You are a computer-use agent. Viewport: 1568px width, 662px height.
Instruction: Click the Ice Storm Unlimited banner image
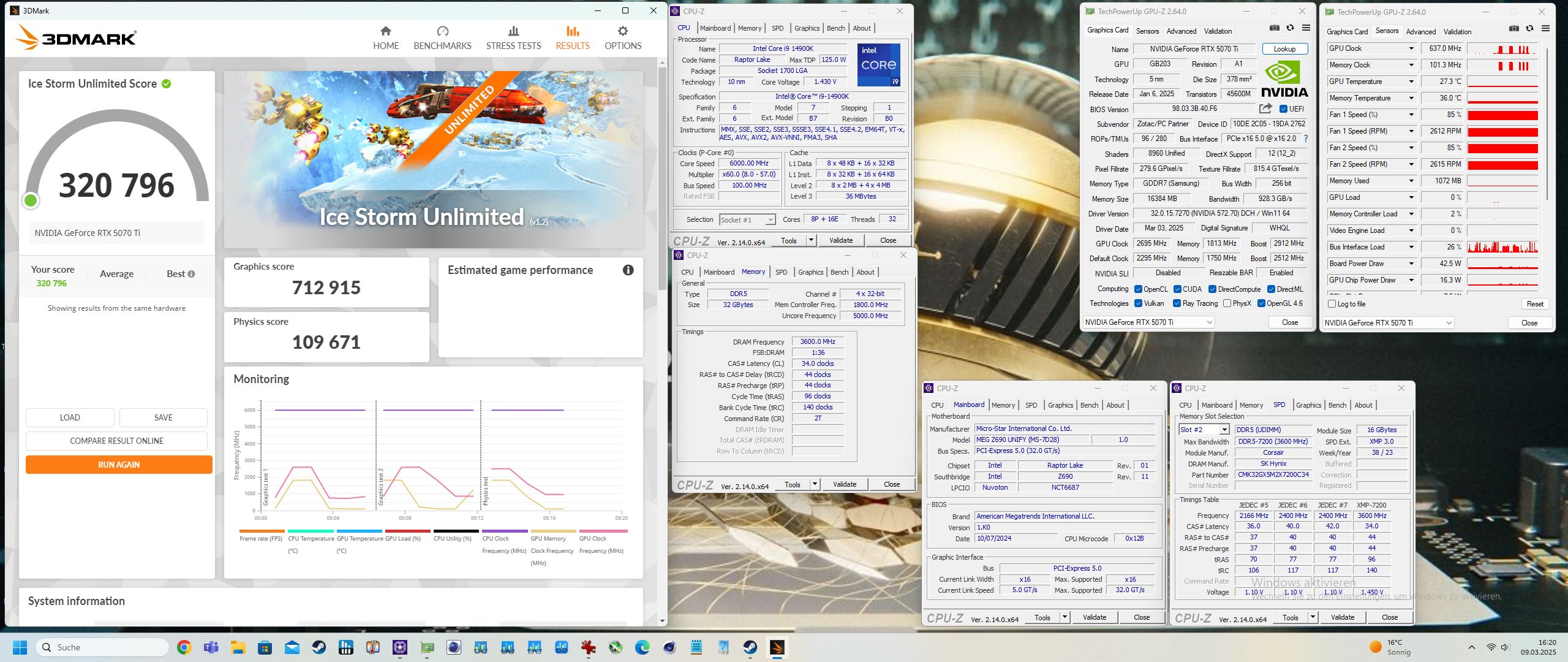pyautogui.click(x=434, y=159)
